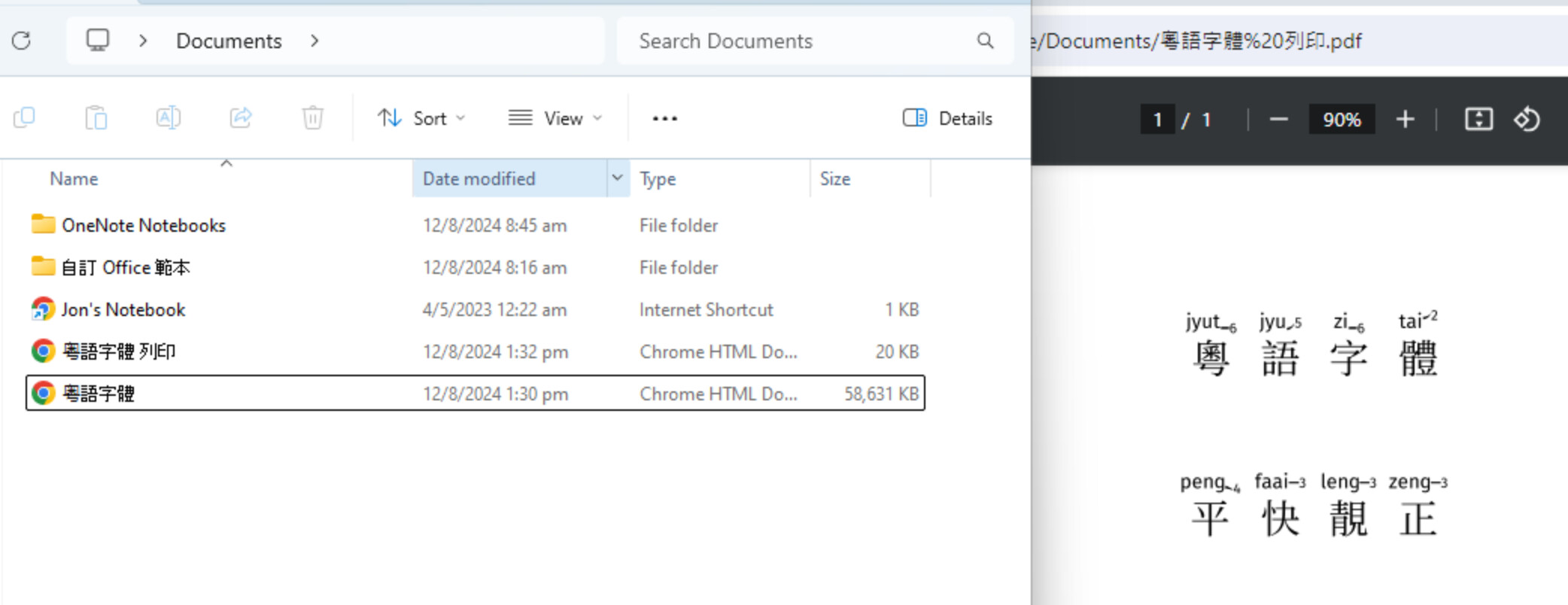Open the See more three-dots menu
Image resolution: width=1568 pixels, height=605 pixels.
(664, 118)
